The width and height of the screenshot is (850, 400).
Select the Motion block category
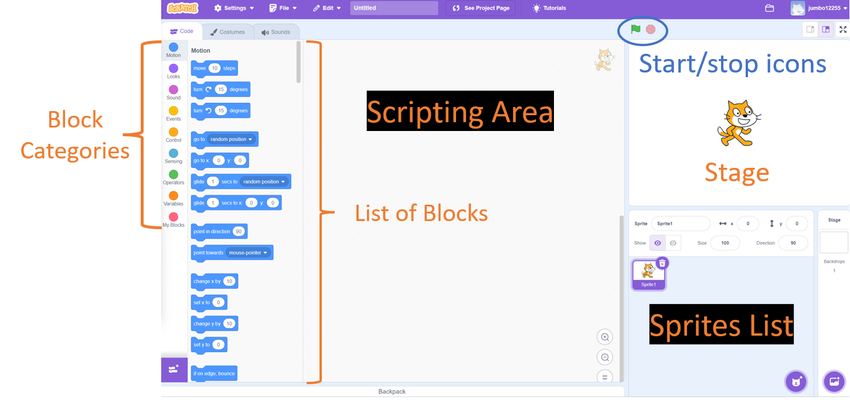click(173, 50)
